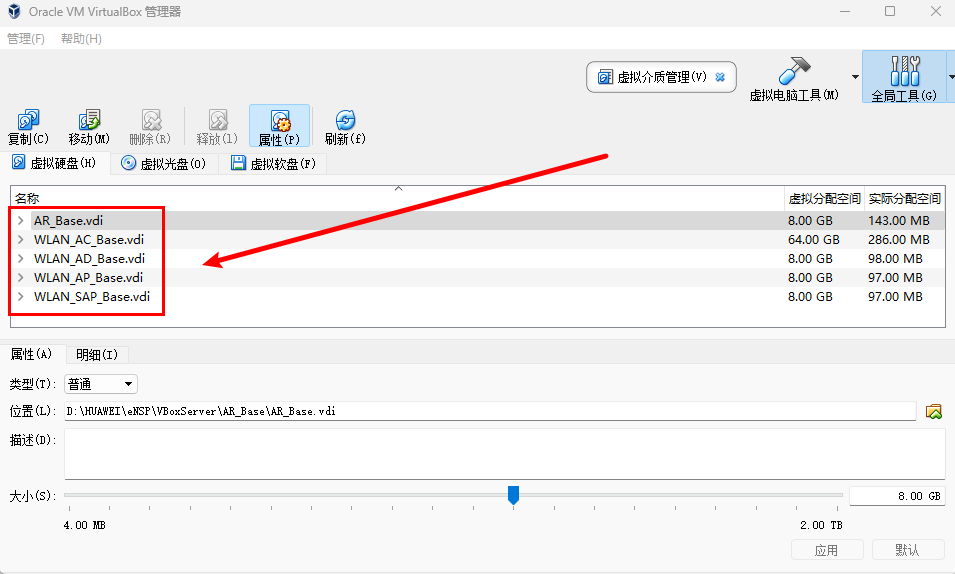Select the WLAN_SAP_Base.vdi disk entry
Image resolution: width=955 pixels, height=574 pixels.
[x=92, y=296]
